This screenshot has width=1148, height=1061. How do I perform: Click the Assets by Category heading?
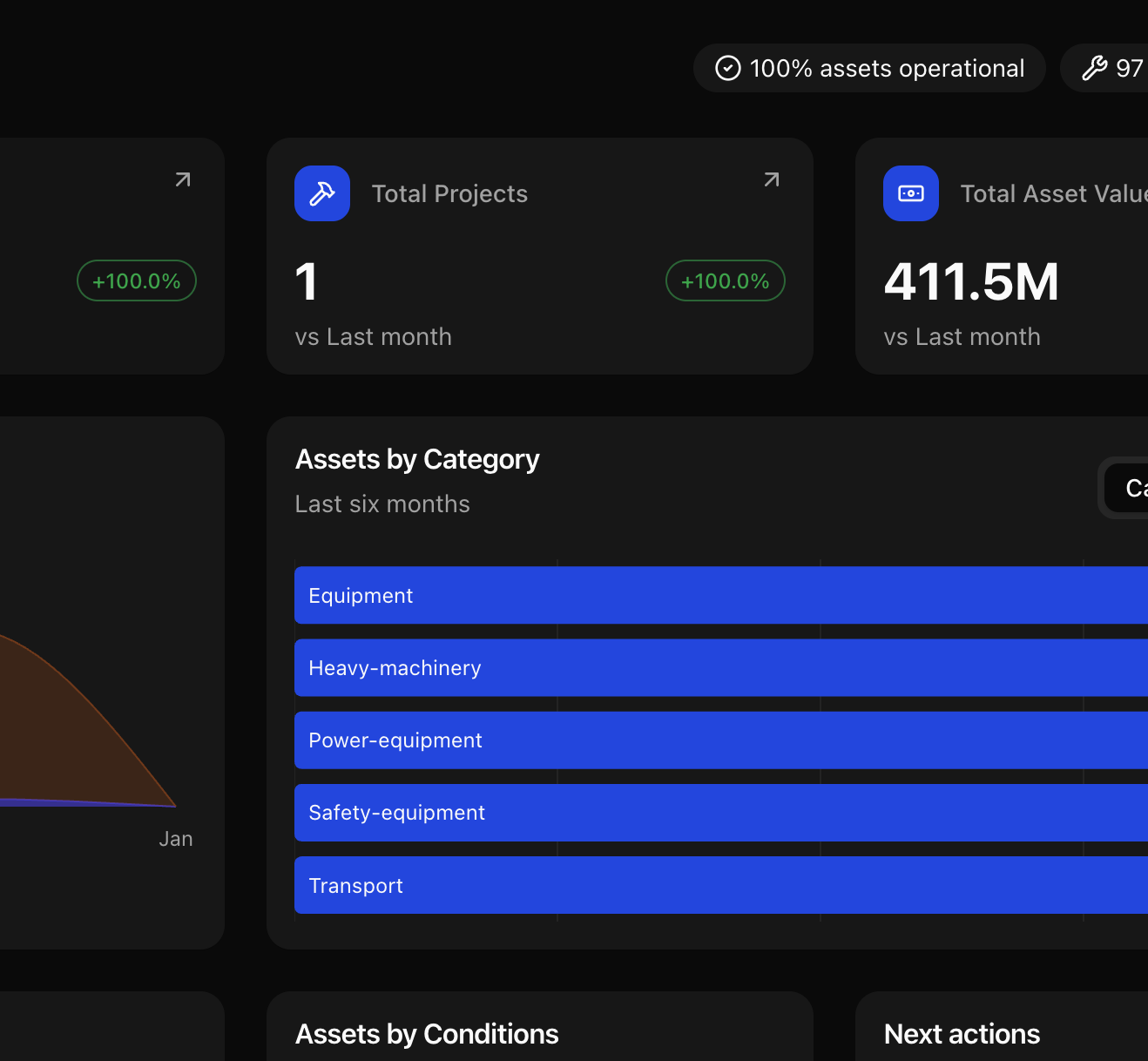(x=417, y=459)
